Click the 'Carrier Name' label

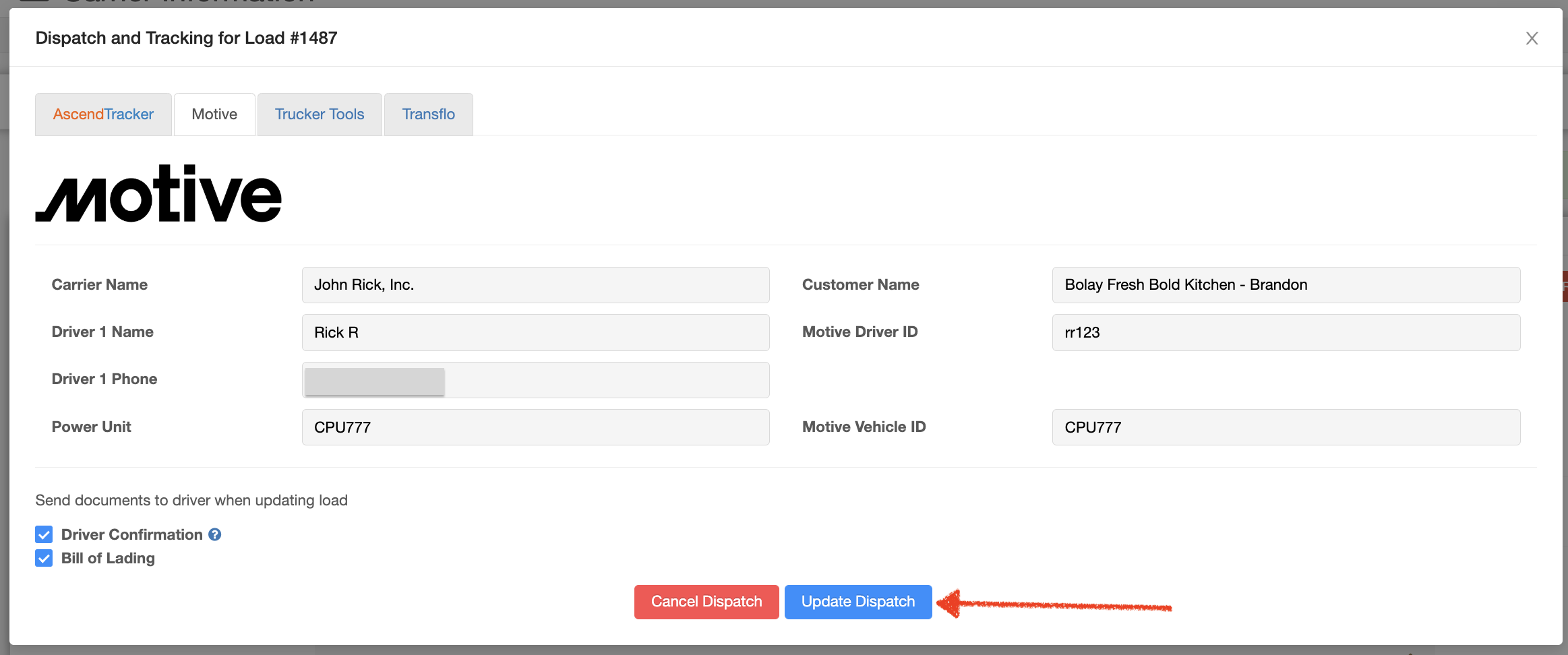[x=100, y=285]
